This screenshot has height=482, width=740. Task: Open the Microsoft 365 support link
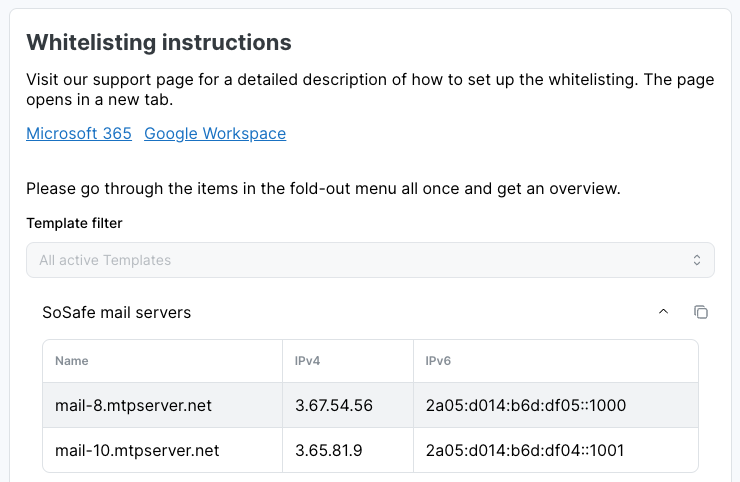point(79,133)
